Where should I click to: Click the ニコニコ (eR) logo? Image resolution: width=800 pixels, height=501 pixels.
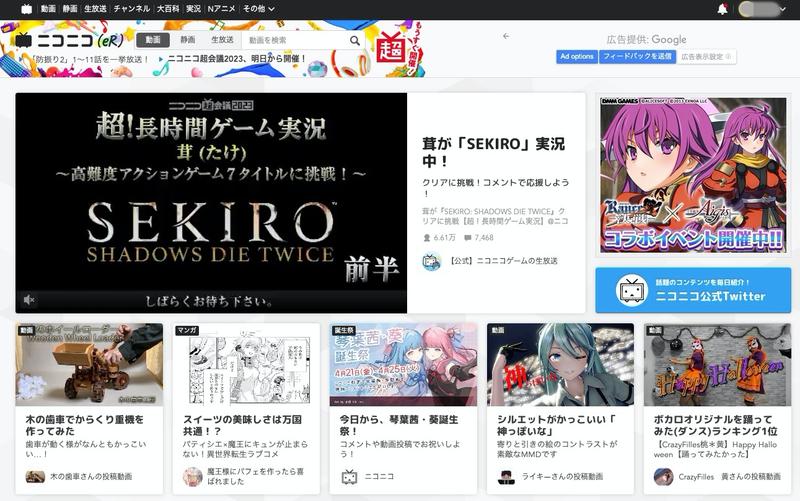click(69, 40)
